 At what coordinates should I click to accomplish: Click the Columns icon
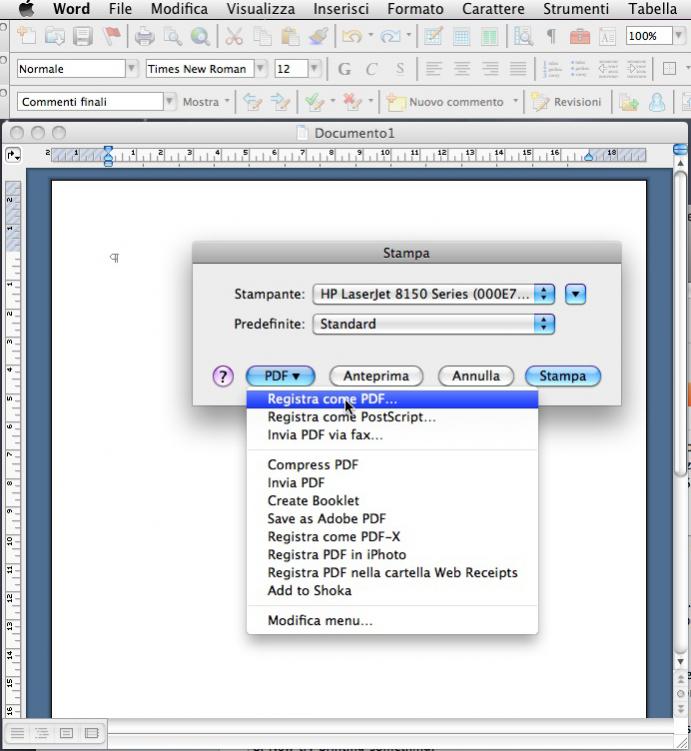(489, 36)
